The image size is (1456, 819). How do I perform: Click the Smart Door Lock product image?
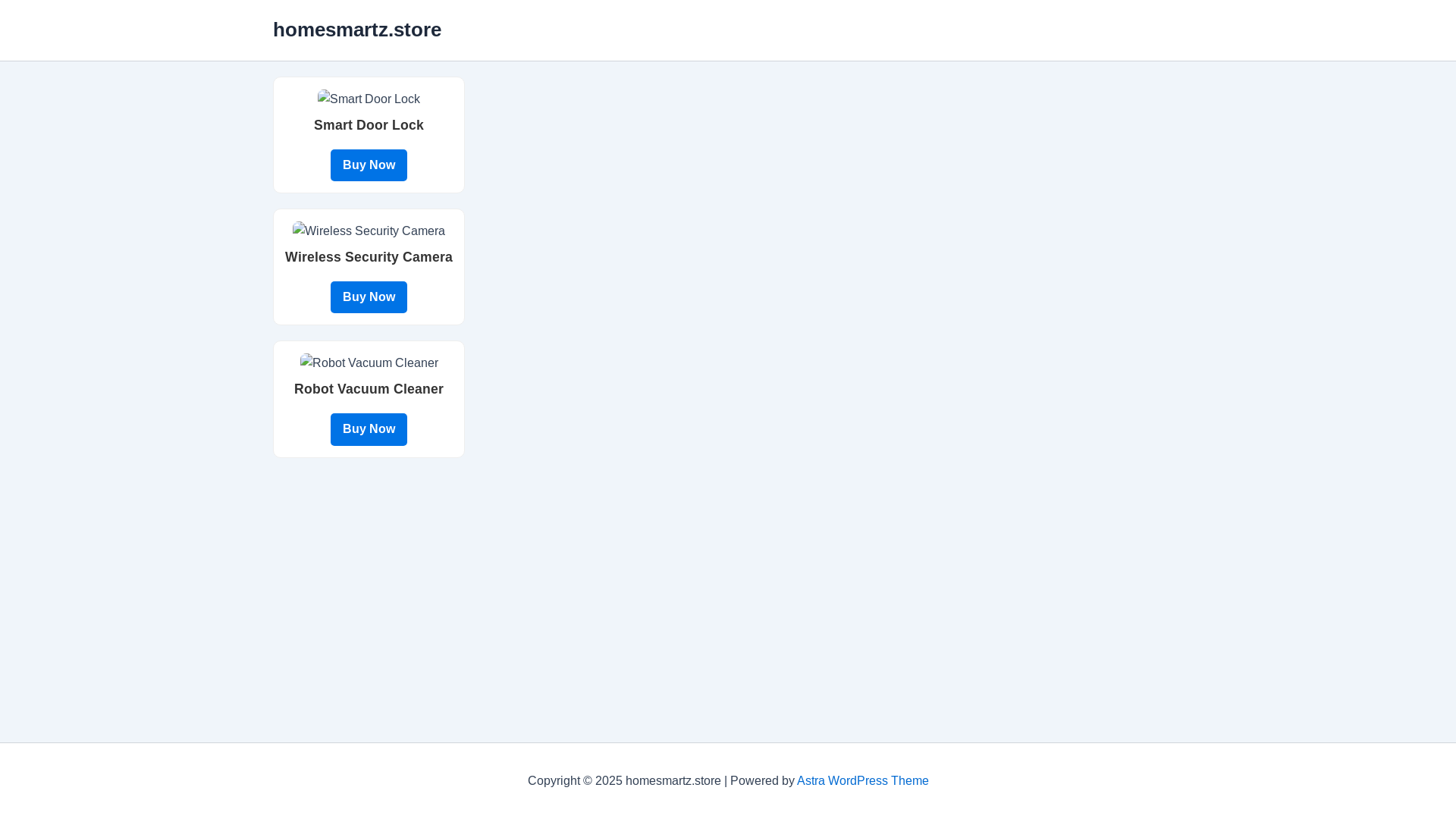coord(369,99)
